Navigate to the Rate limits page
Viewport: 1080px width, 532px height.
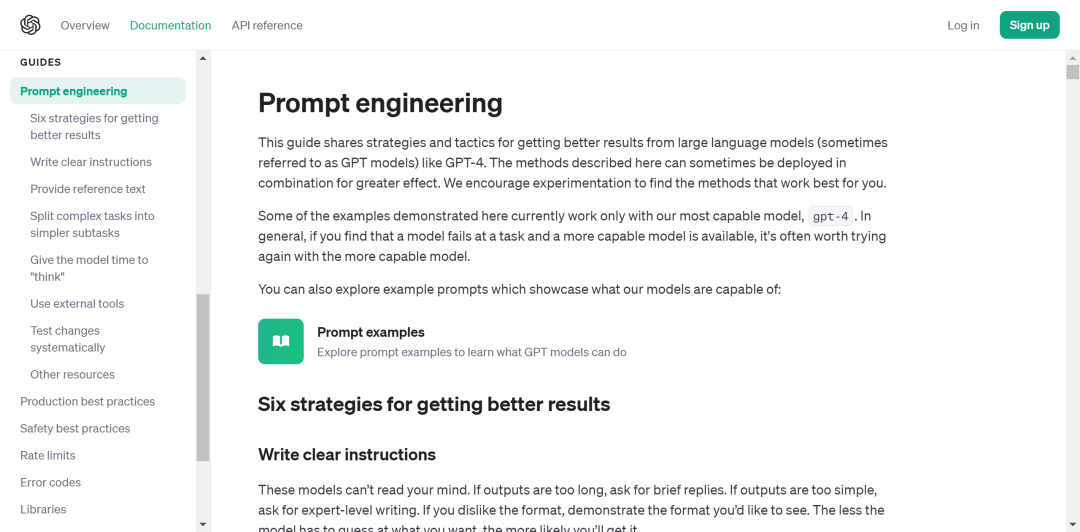[48, 456]
